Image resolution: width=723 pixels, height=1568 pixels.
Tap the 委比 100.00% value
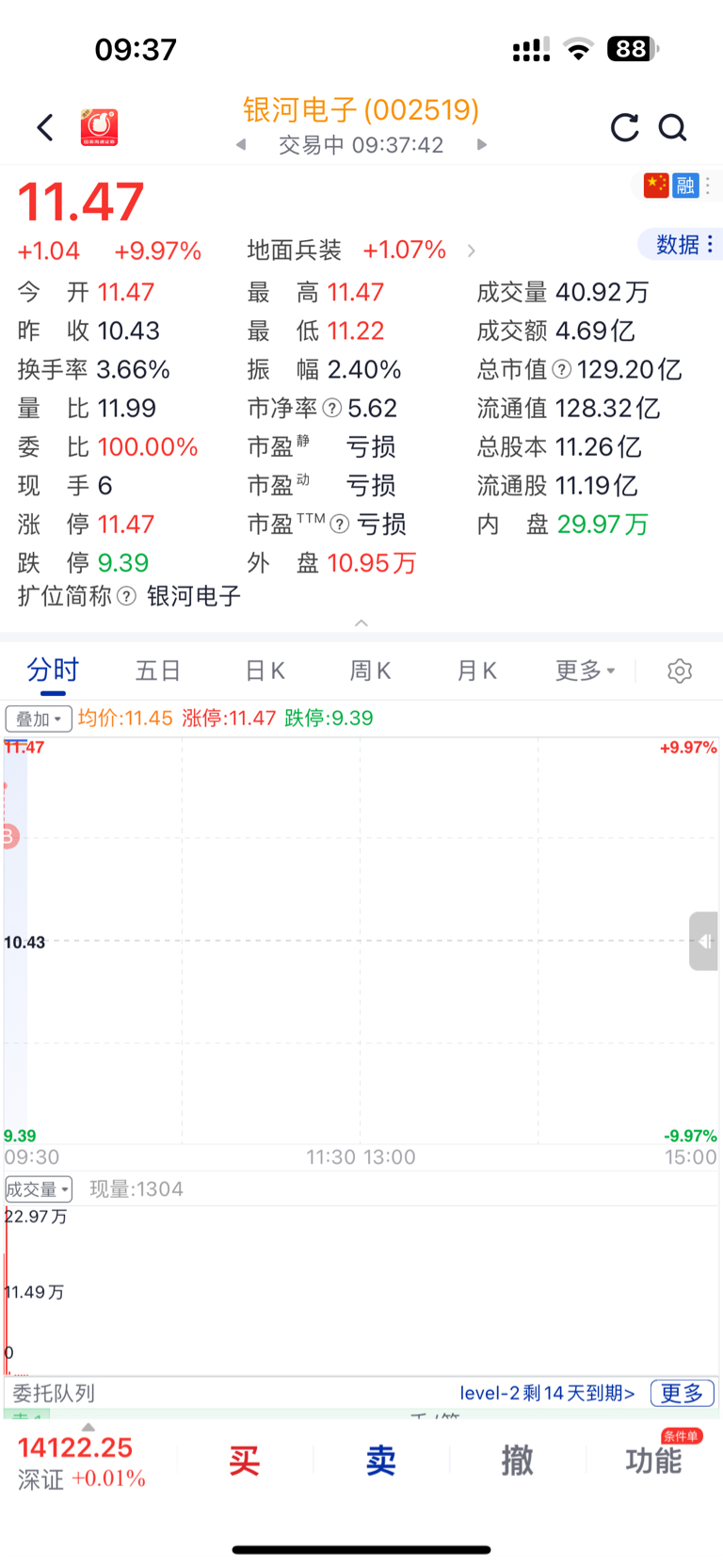pos(147,446)
